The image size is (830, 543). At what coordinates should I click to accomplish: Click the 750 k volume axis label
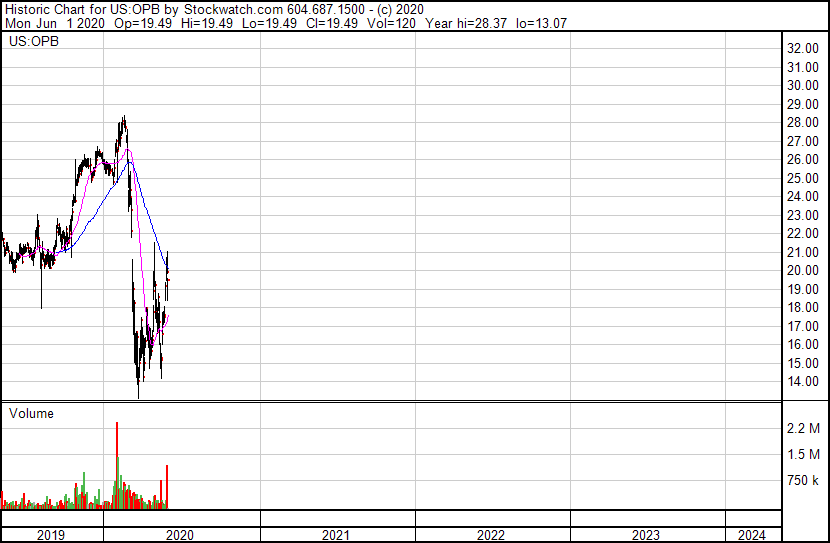point(803,481)
